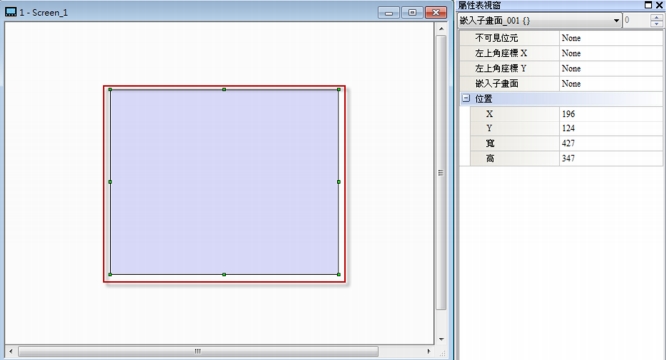Close the Screen_1 window
Screen dimensions: 666x360
(436, 13)
